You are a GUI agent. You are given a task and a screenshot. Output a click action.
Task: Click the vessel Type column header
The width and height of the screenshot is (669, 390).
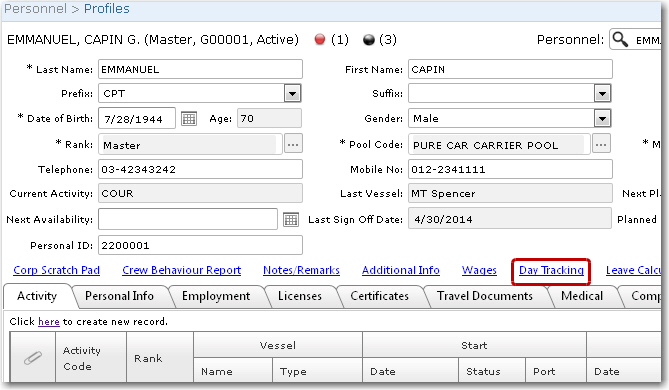click(317, 371)
